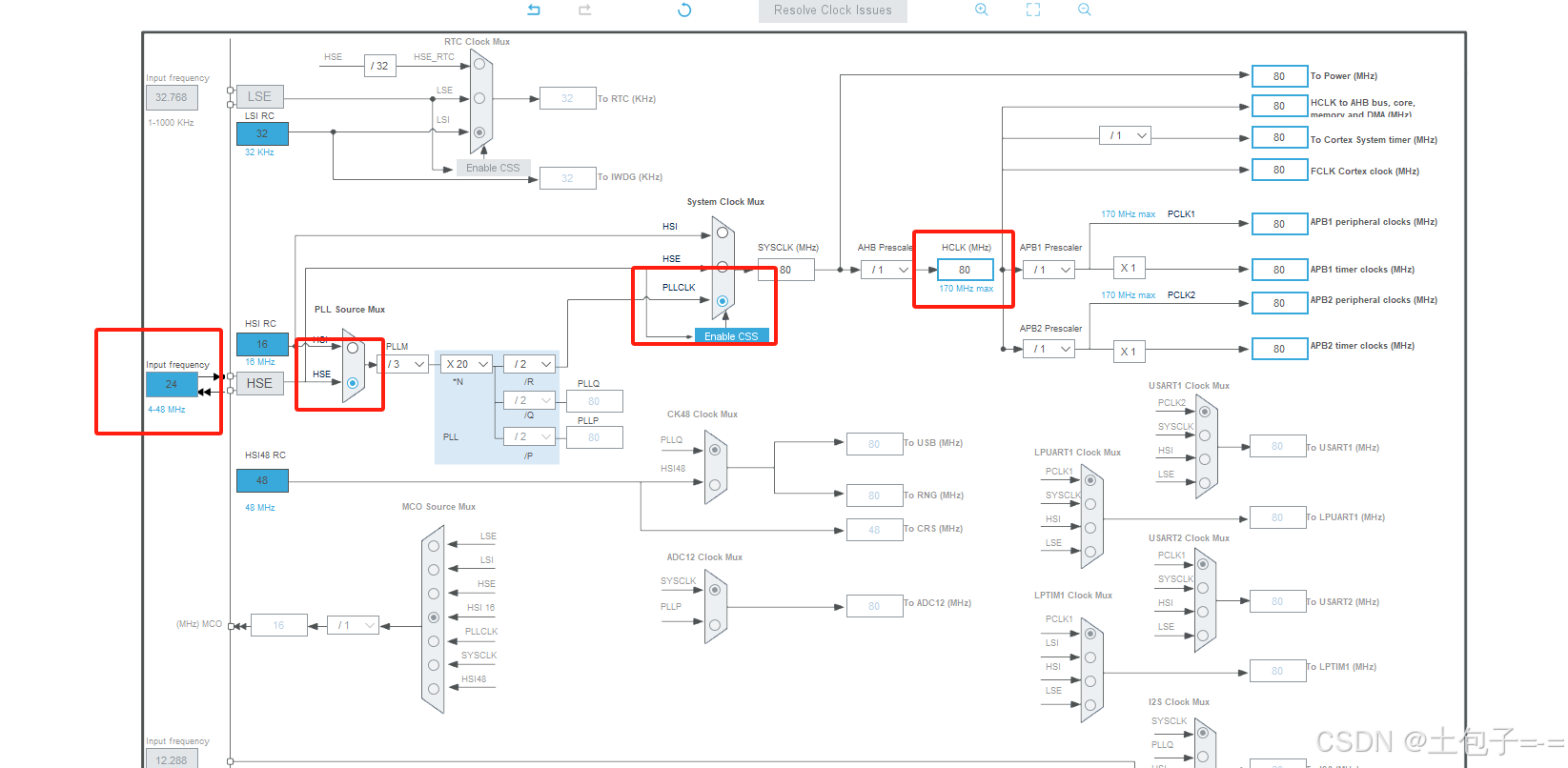The width and height of the screenshot is (1568, 768).
Task: Click the To IWDG (KHz) output box
Action: 567,178
